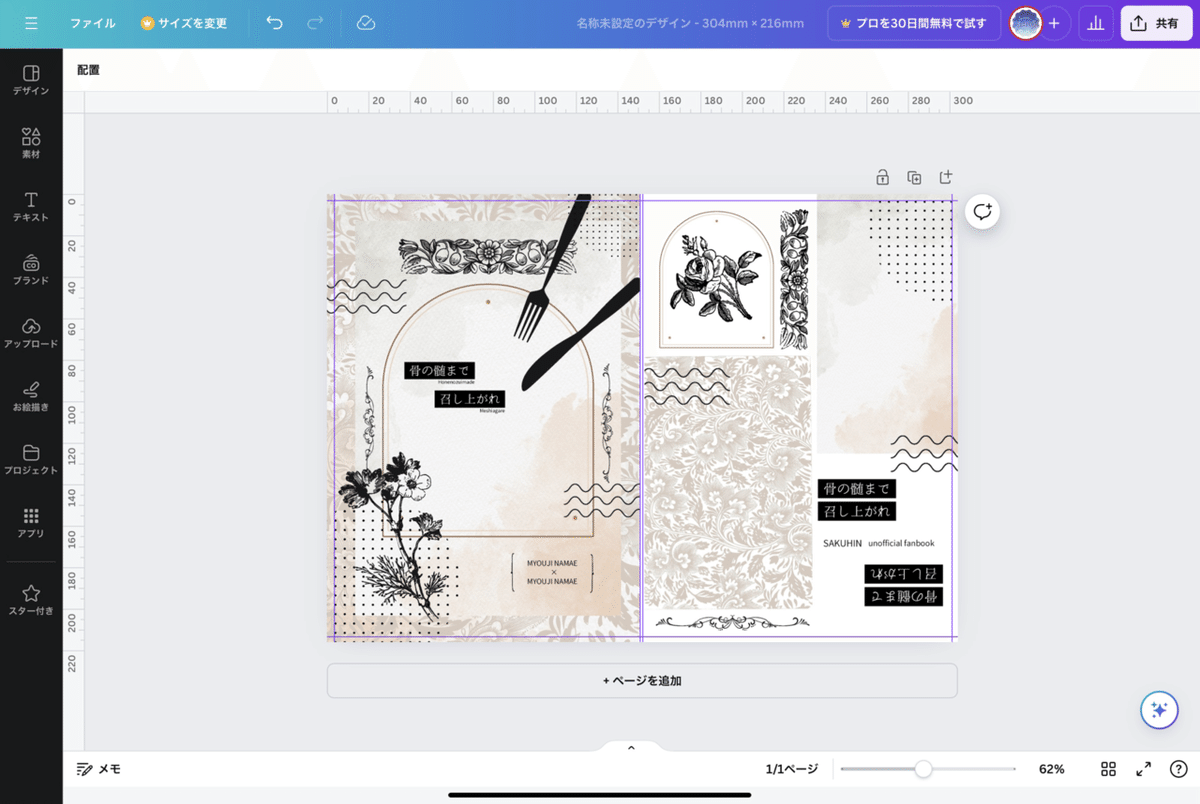
Task: Open the hamburger main menu
Action: pyautogui.click(x=31, y=22)
